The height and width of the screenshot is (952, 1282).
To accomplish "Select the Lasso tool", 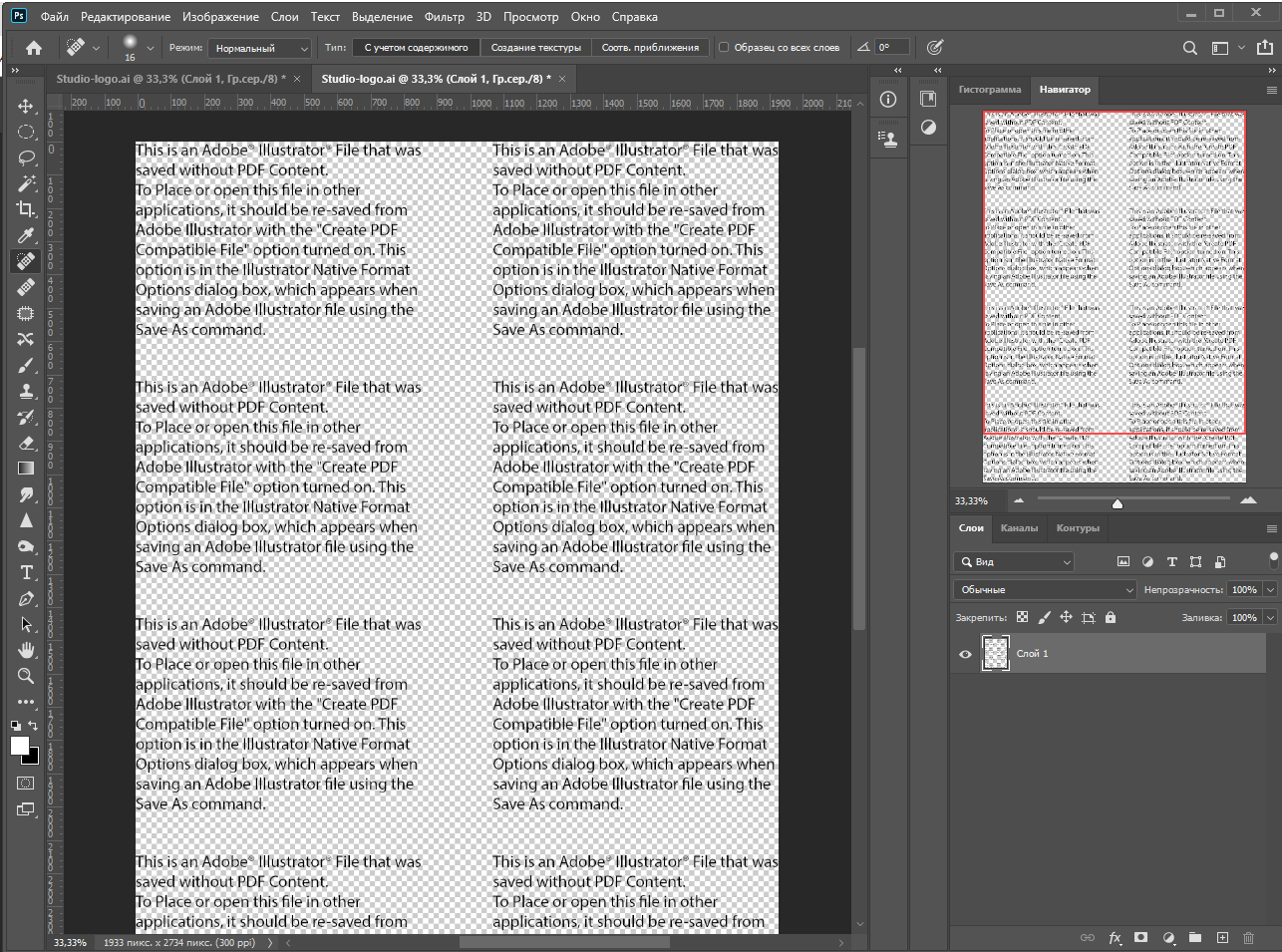I will point(26,158).
